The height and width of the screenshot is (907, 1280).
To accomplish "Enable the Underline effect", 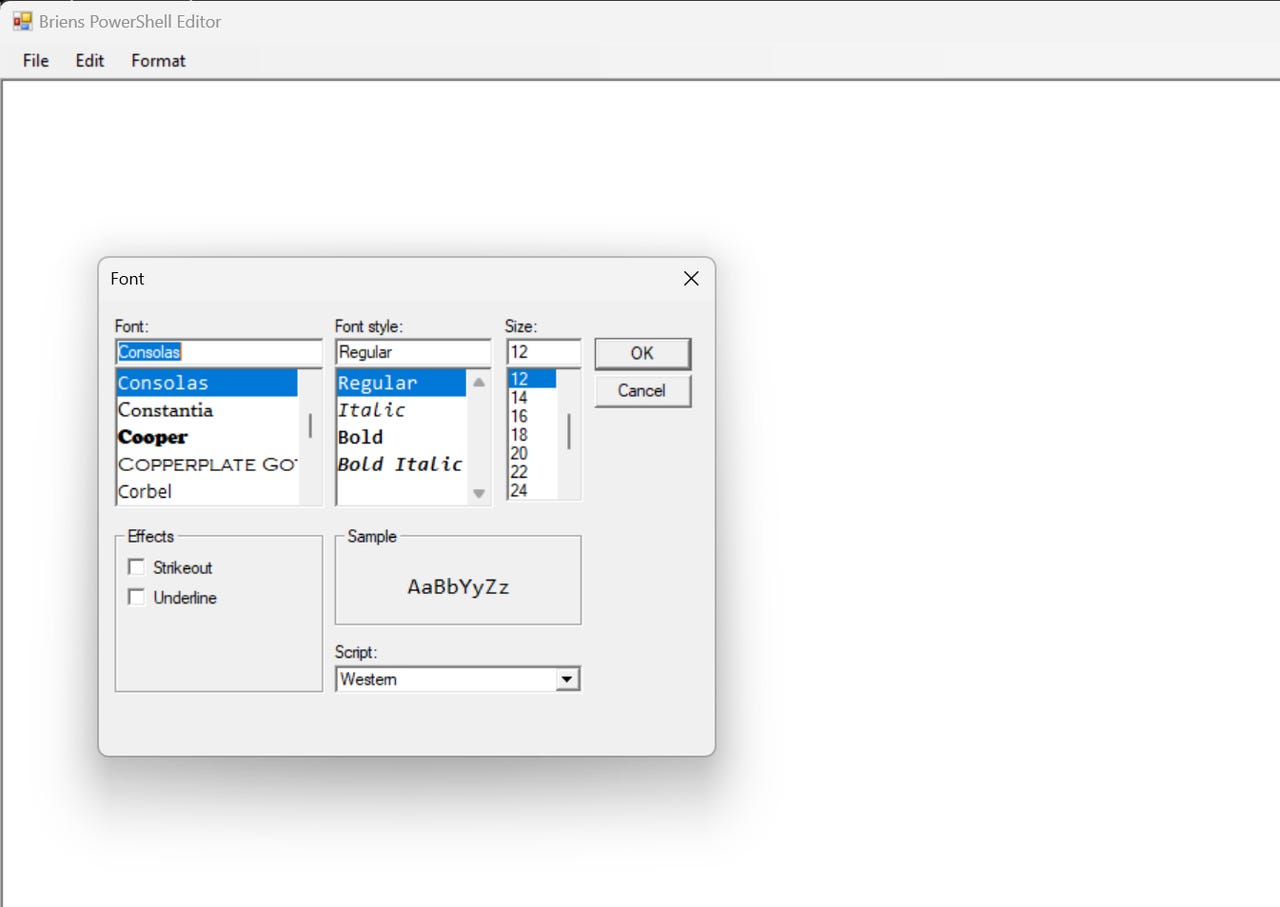I will [136, 597].
